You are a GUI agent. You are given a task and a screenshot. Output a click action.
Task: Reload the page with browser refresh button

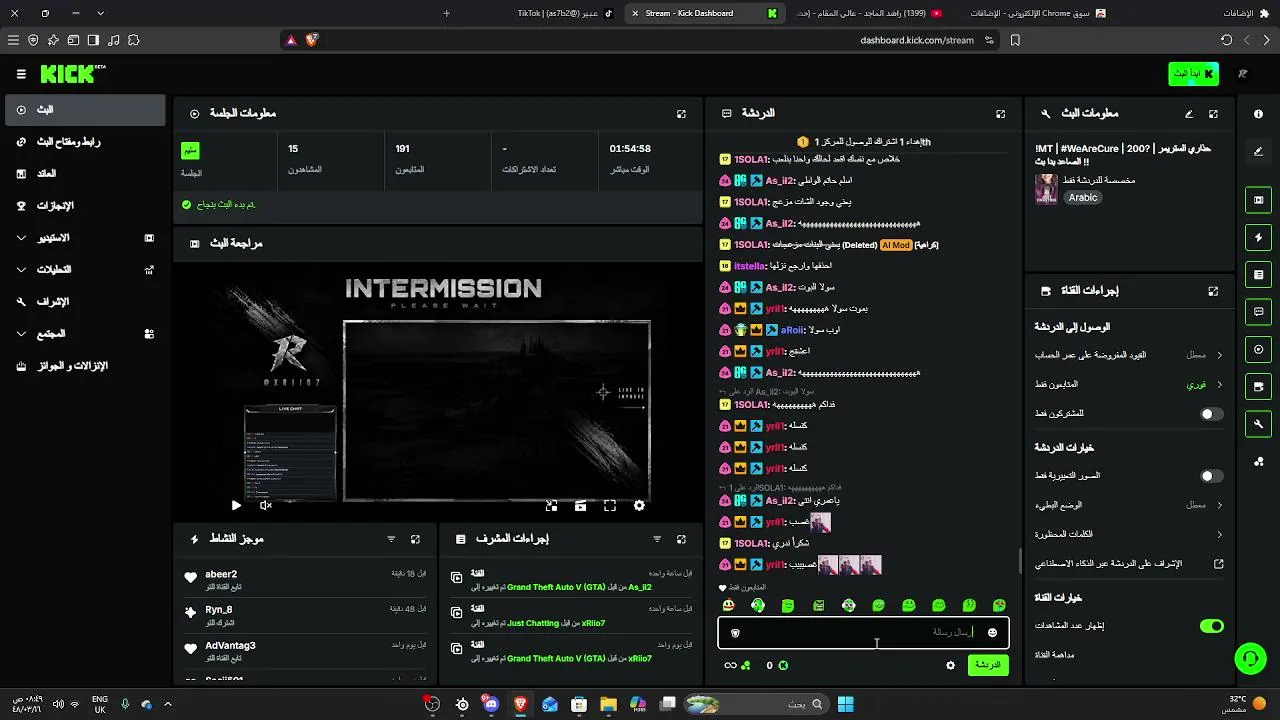[x=1226, y=40]
